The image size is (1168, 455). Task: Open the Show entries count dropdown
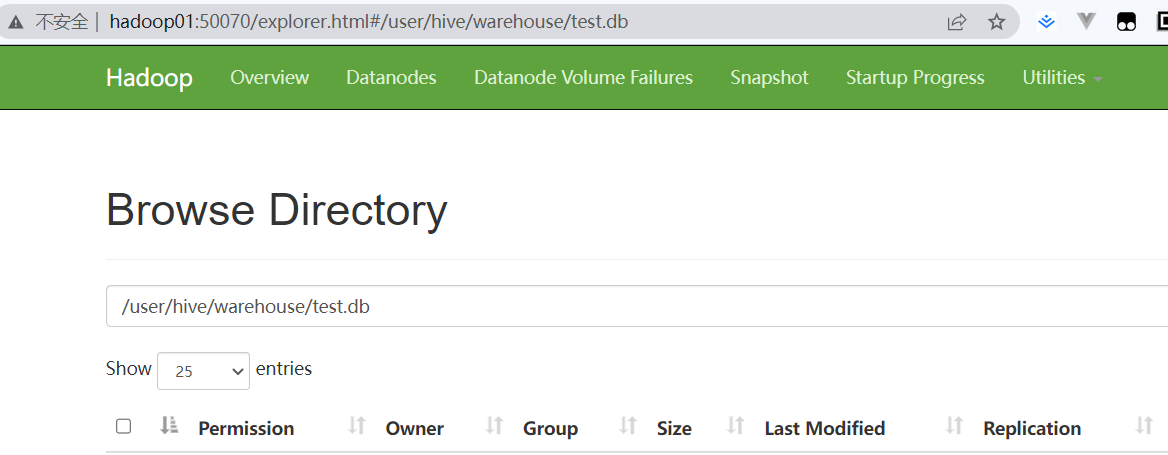click(x=203, y=370)
